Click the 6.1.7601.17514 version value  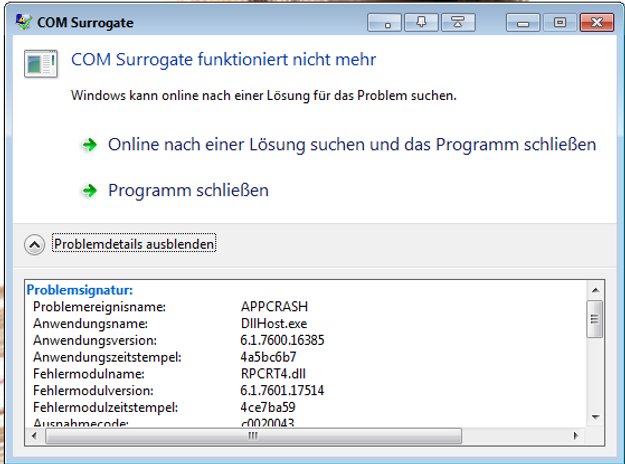[x=282, y=390]
